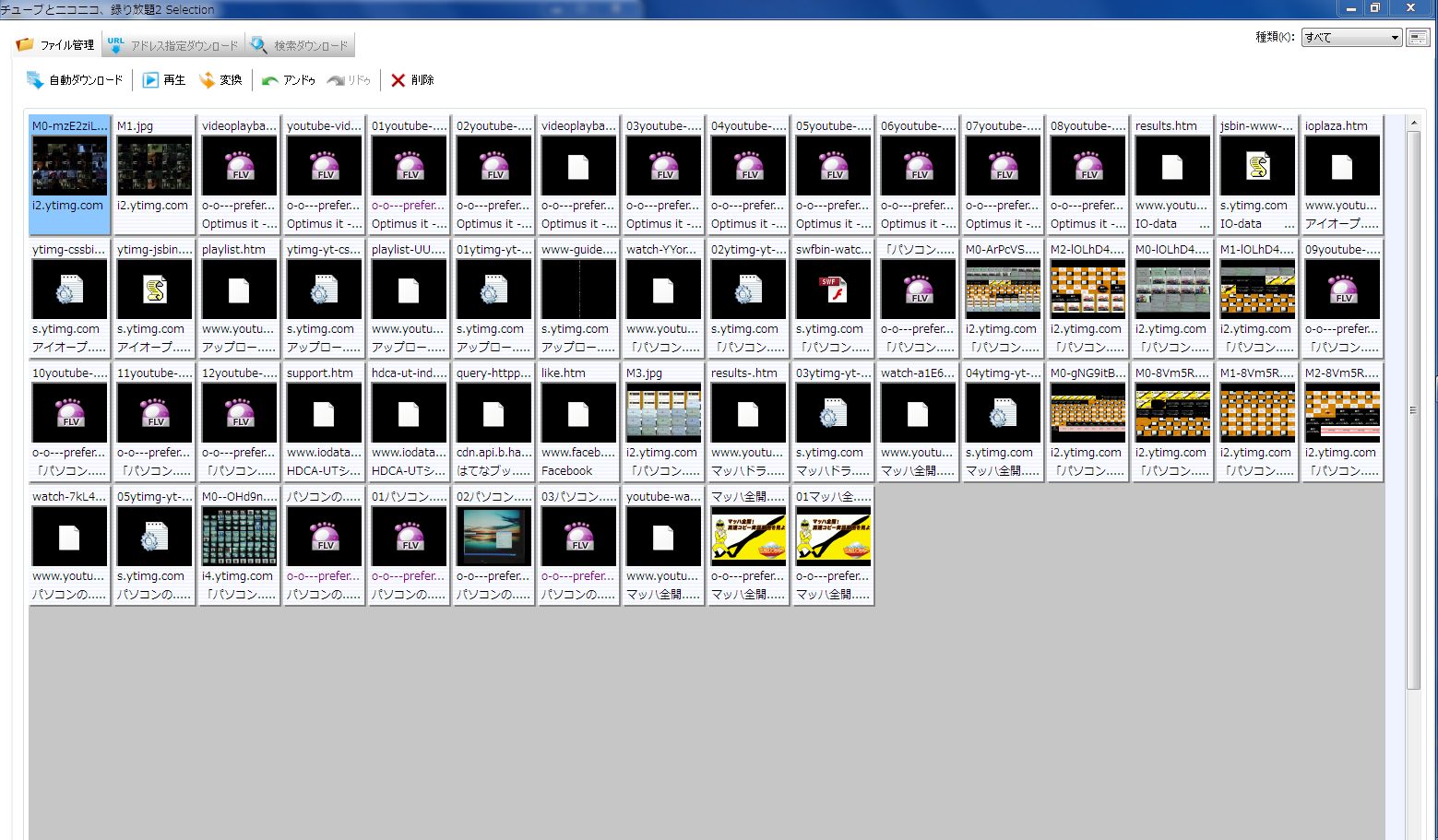Select the 07youtube-... FLV file icon
Screen dimensions: 1438x840
[x=1004, y=166]
